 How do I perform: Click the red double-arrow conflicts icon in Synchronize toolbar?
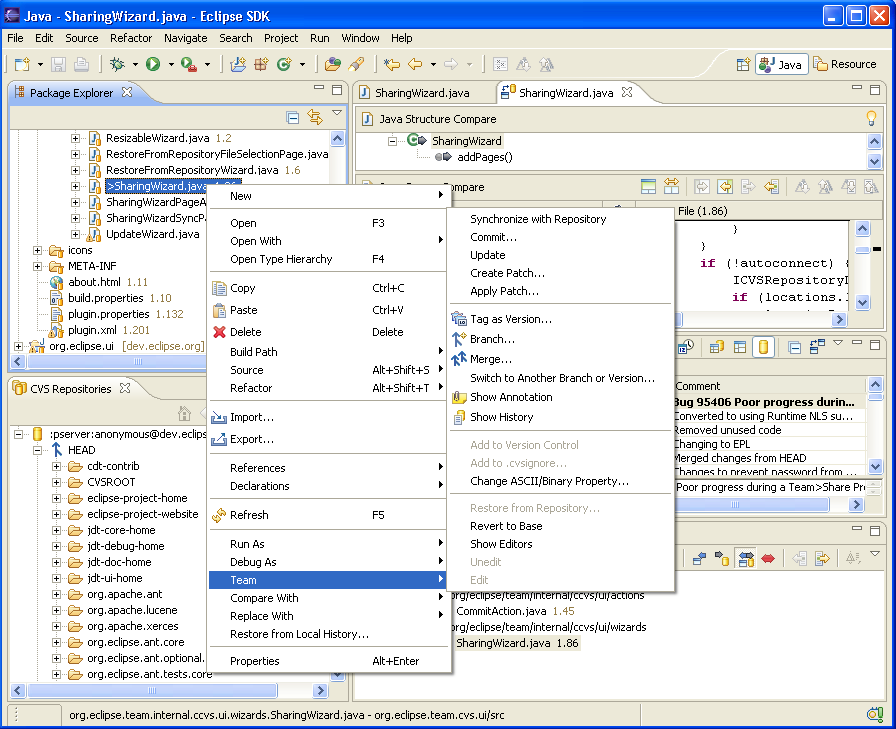pos(768,558)
